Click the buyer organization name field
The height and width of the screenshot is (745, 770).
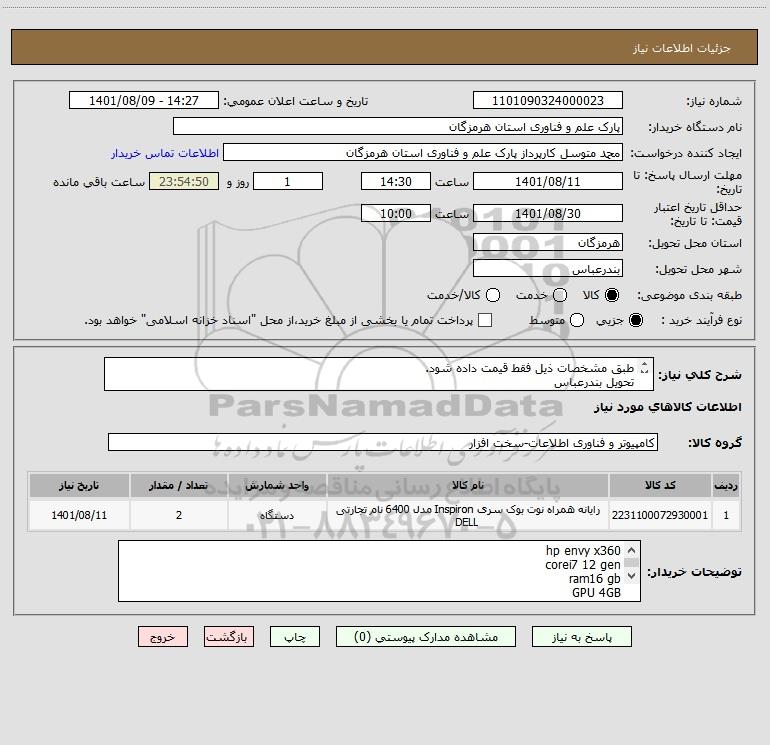[x=398, y=127]
